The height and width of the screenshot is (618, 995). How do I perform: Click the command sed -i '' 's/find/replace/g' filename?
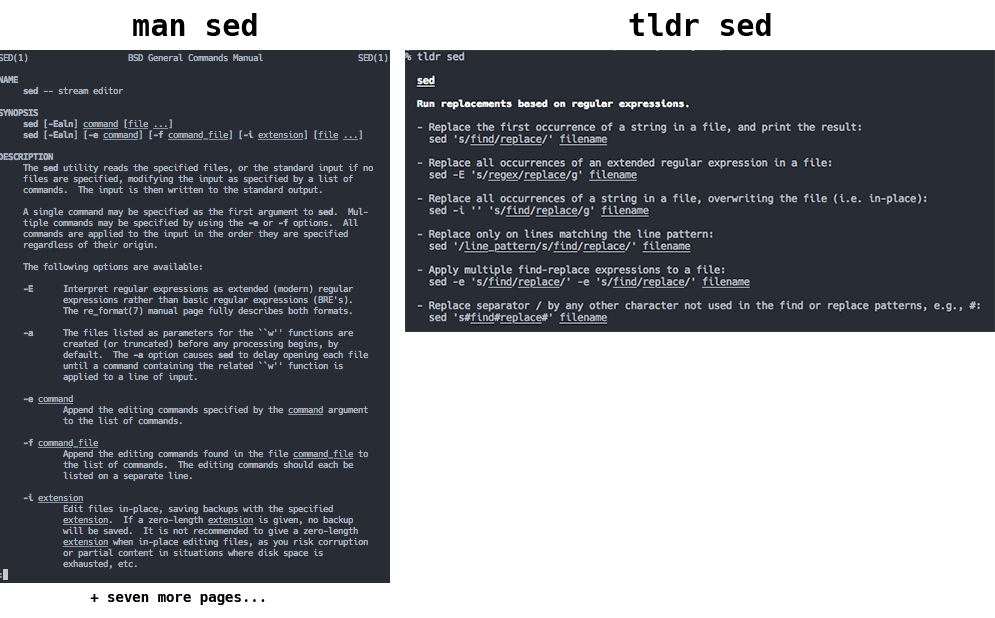(x=539, y=210)
